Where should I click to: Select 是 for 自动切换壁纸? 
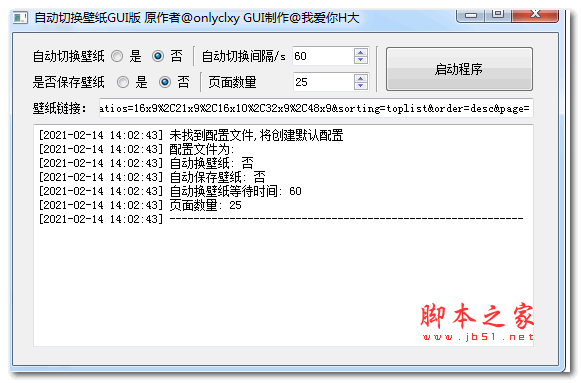click(117, 56)
